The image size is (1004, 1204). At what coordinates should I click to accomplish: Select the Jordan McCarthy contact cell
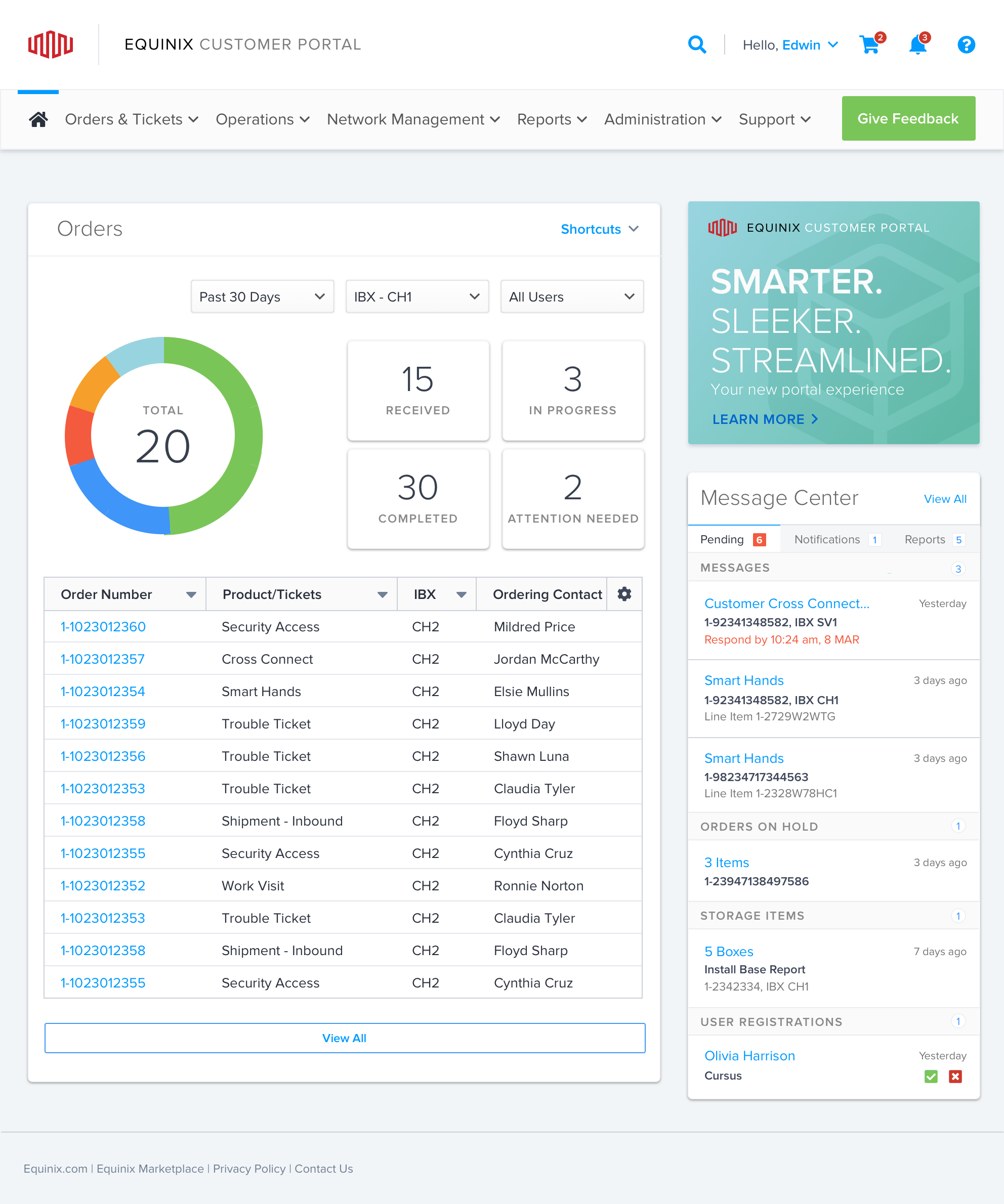(x=546, y=659)
